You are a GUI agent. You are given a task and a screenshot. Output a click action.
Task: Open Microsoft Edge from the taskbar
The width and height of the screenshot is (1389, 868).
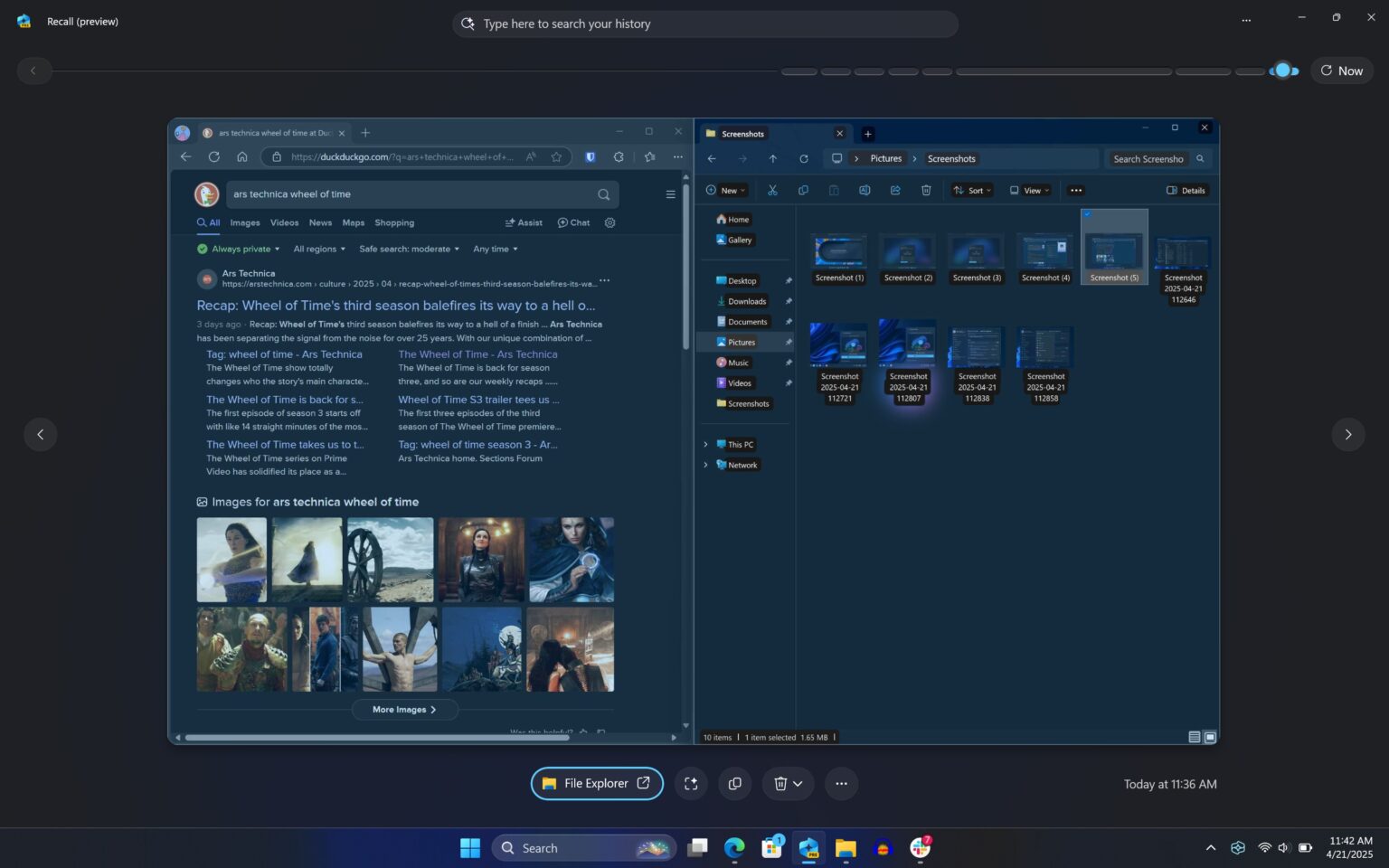735,848
